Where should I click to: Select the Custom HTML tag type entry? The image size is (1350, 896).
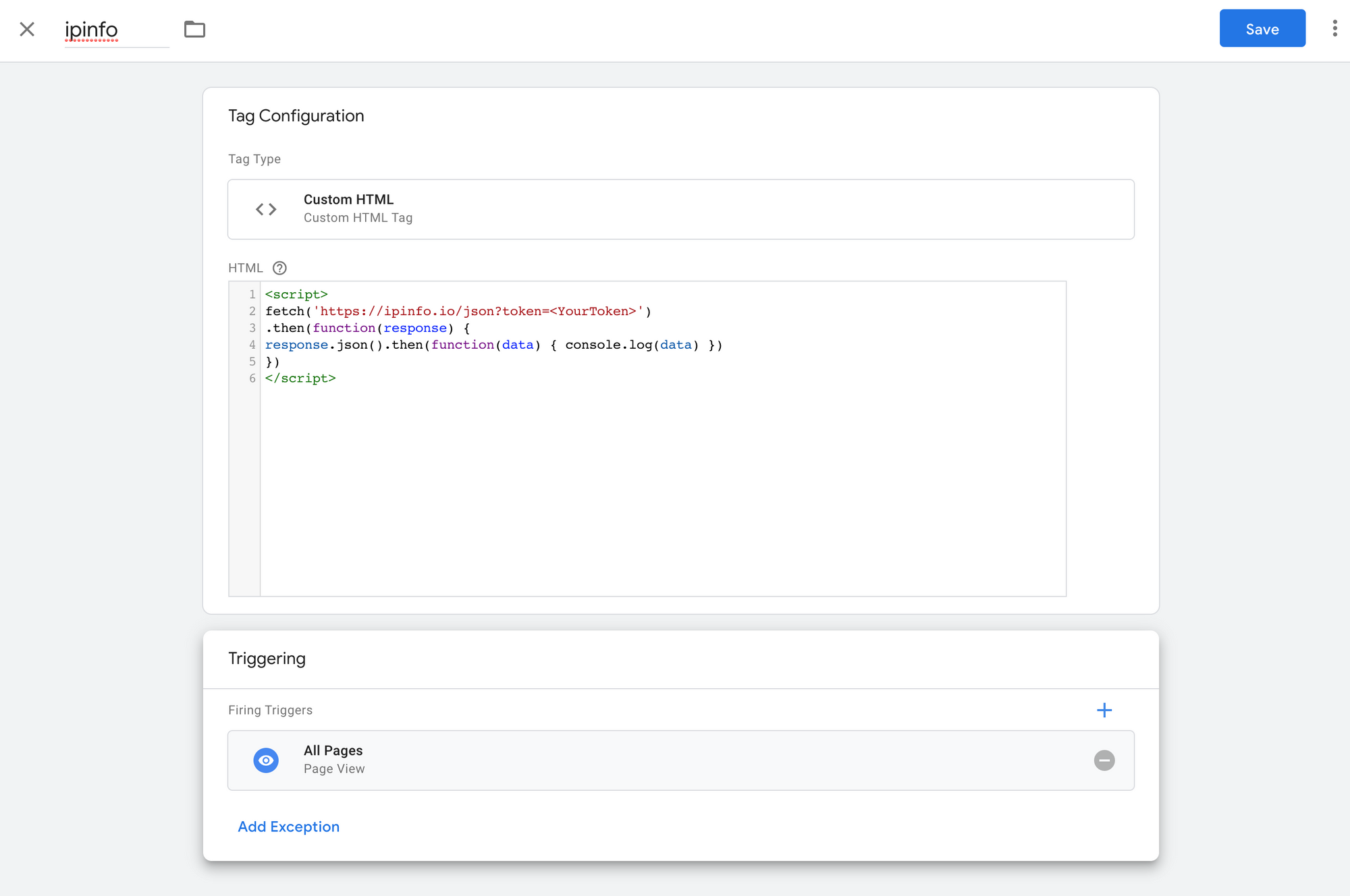click(680, 209)
